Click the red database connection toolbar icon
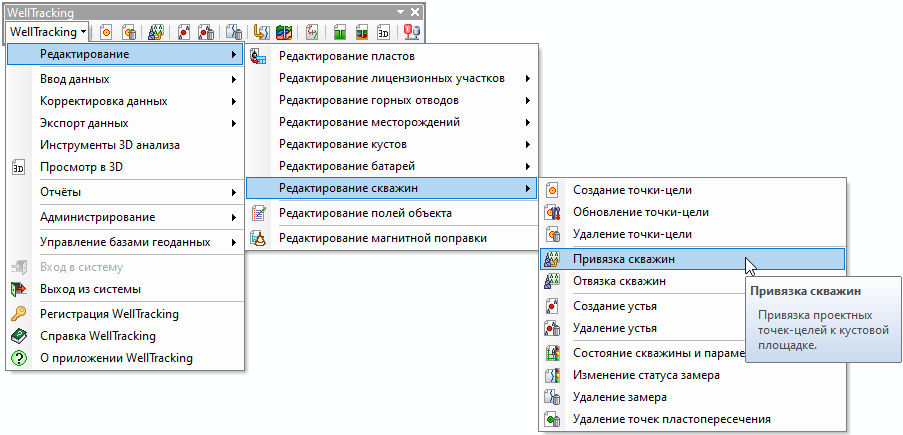This screenshot has width=903, height=435. point(412,32)
